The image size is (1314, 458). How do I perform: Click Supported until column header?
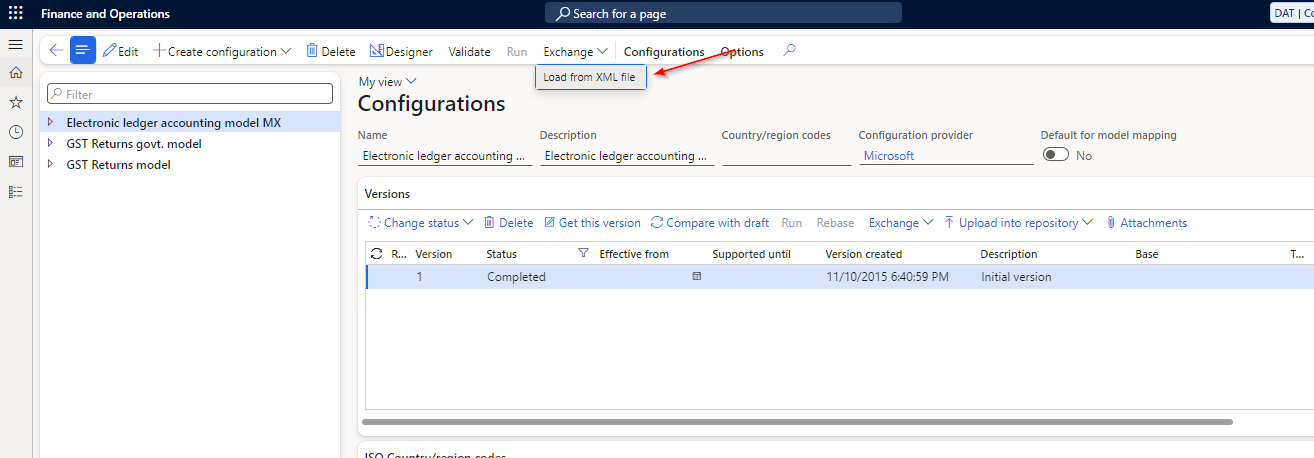point(751,254)
